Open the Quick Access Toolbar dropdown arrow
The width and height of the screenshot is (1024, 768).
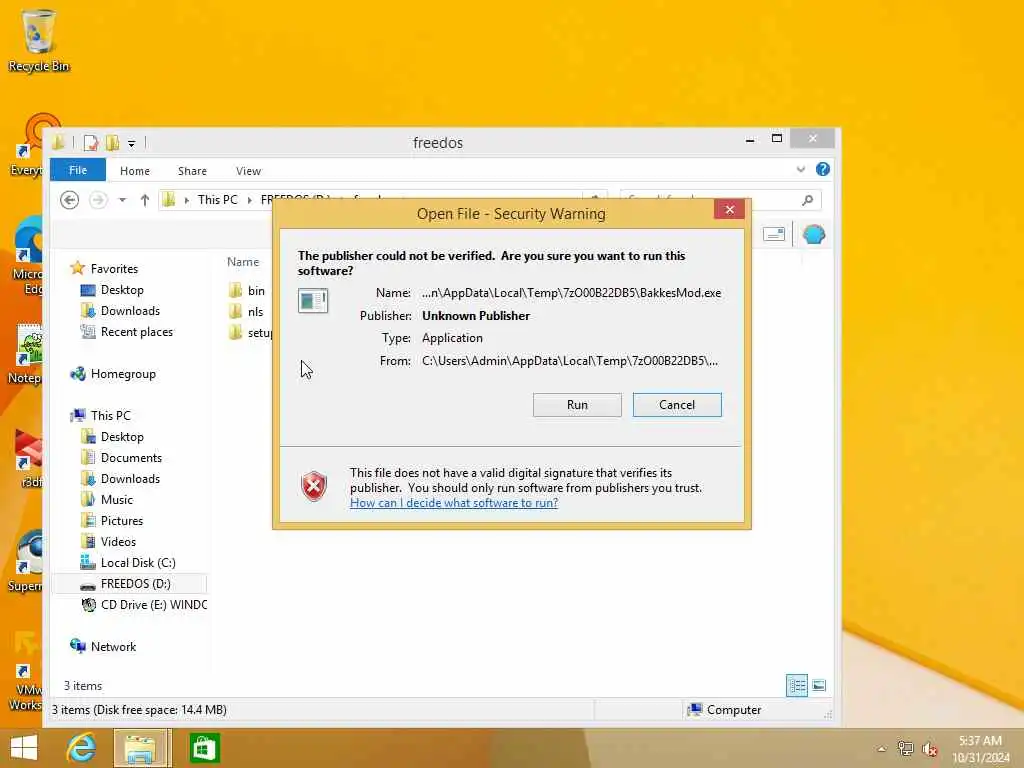(x=131, y=143)
